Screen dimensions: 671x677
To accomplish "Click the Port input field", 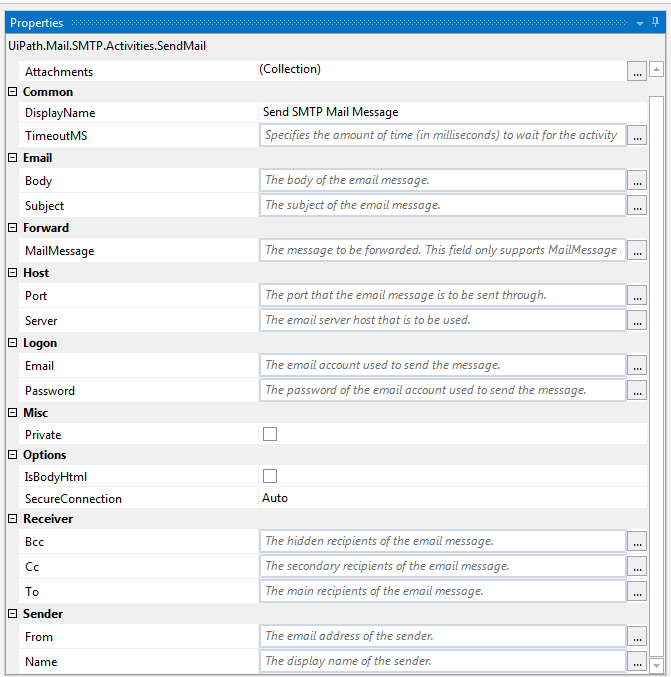I will (443, 295).
